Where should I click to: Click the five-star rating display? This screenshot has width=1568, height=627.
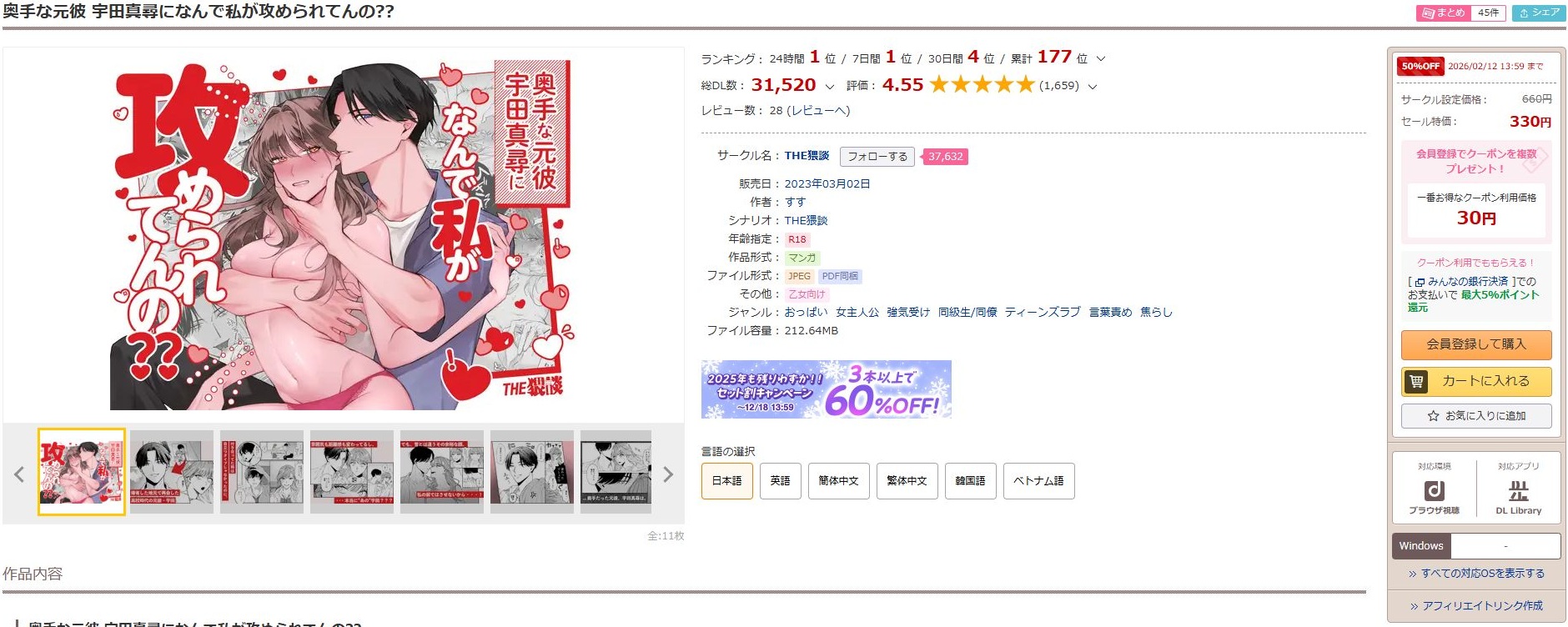coord(982,85)
